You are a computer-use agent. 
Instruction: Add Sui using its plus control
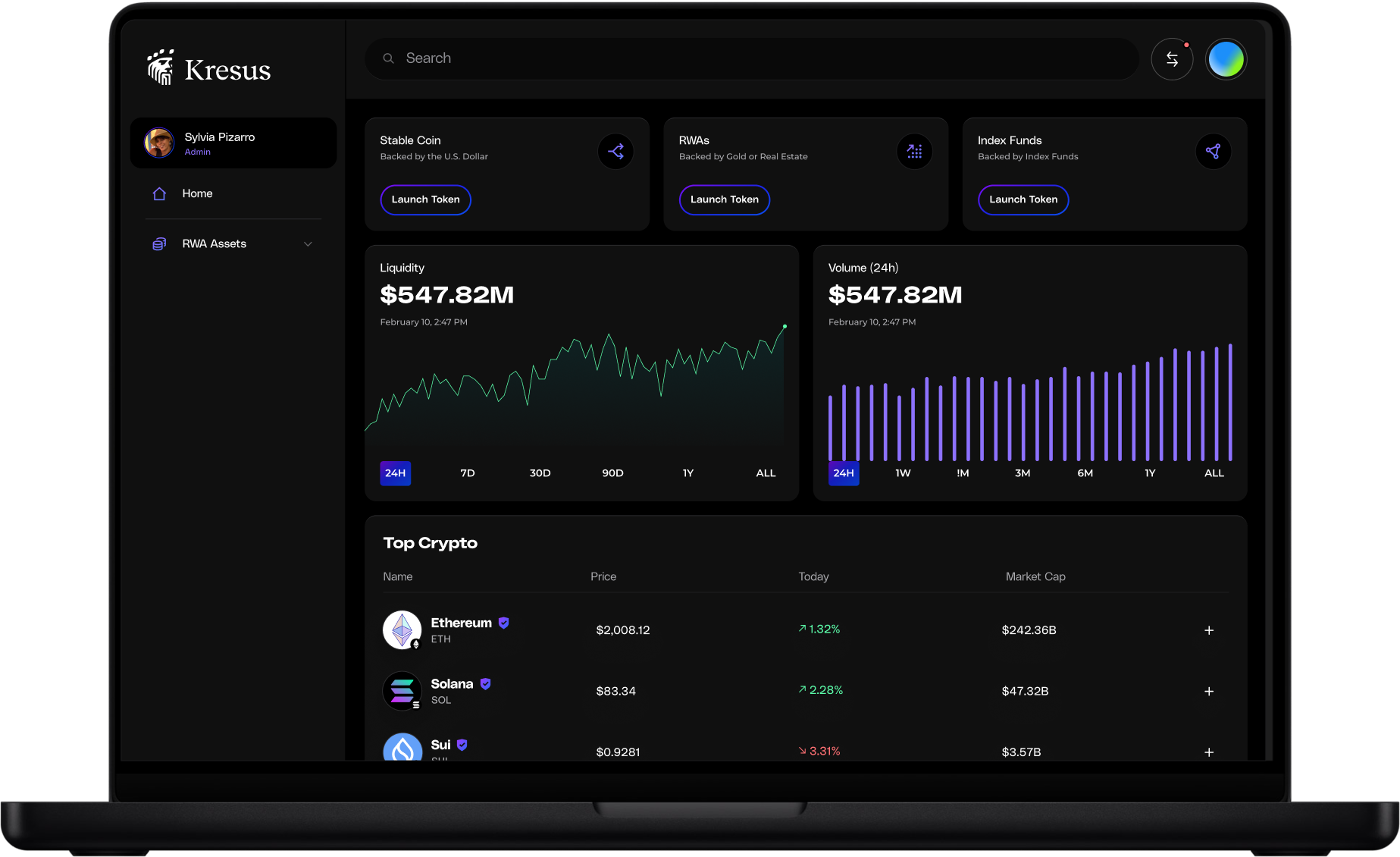click(1209, 752)
